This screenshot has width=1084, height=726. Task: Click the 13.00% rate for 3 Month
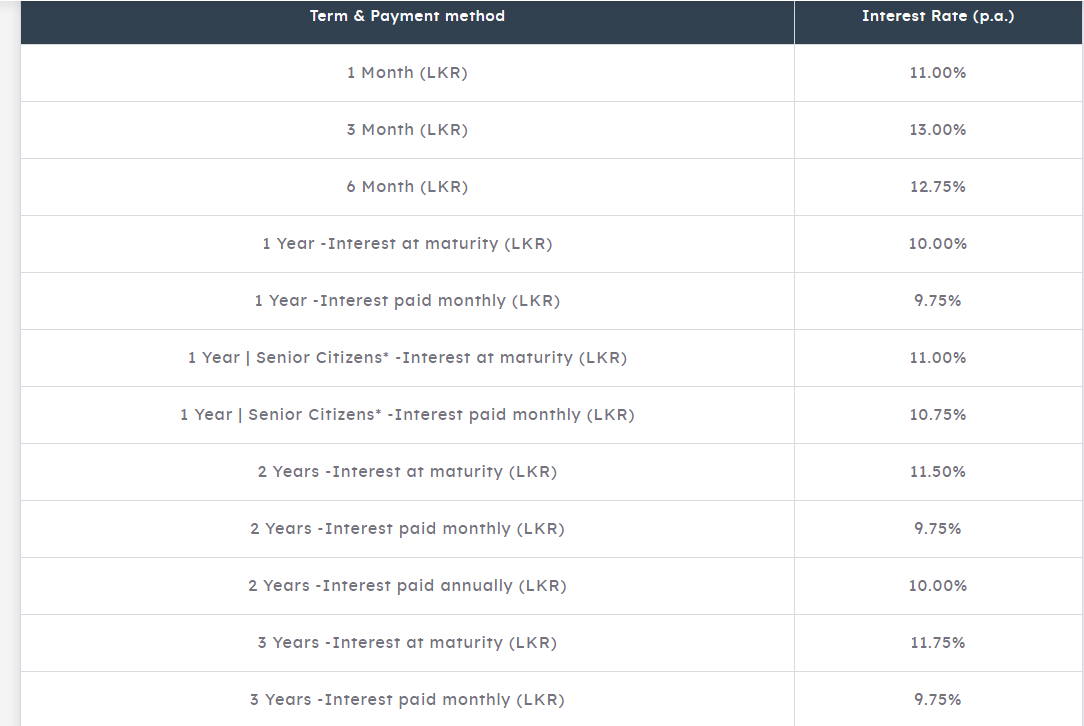tap(938, 130)
